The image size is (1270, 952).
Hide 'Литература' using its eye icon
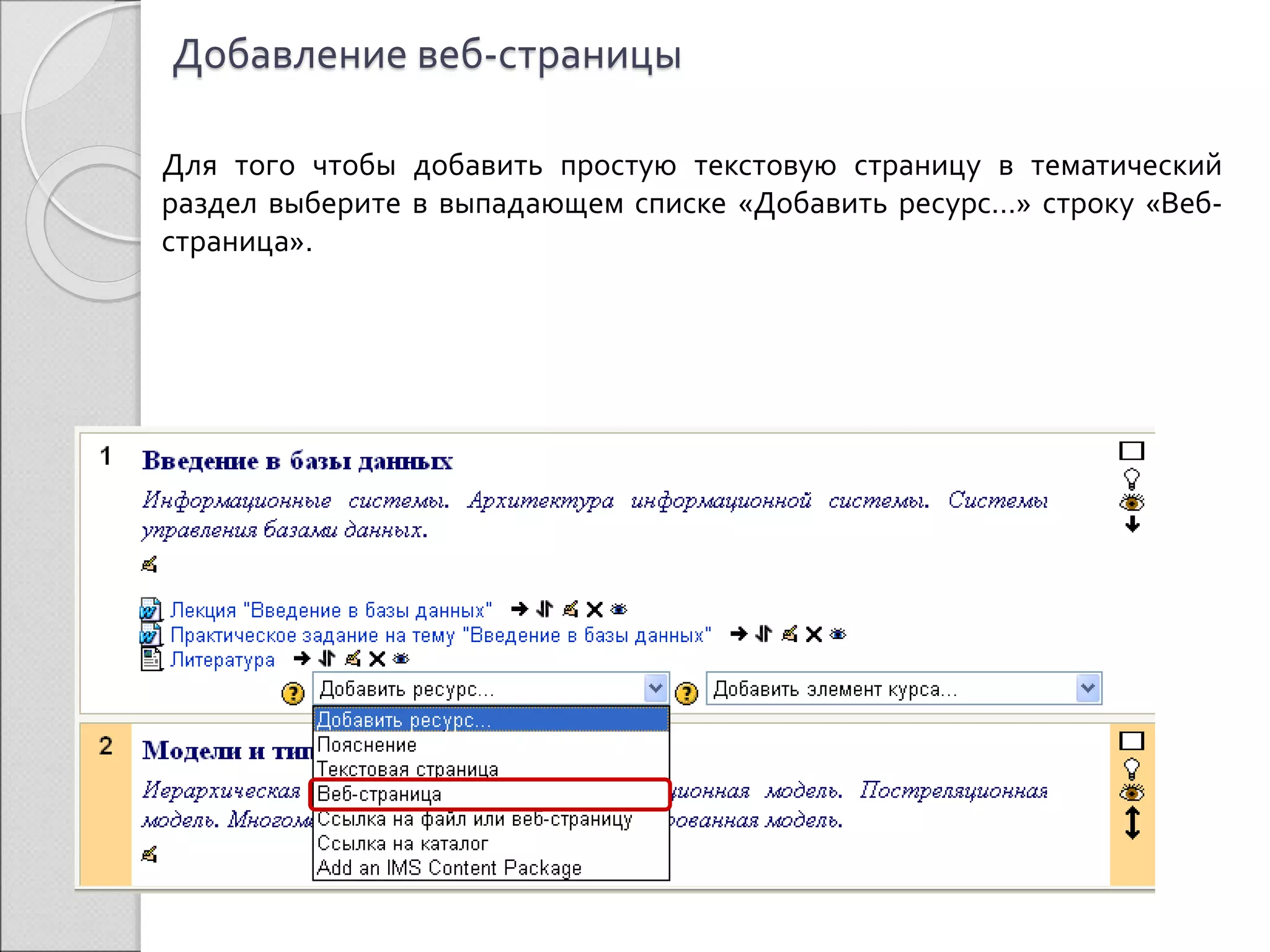(401, 659)
